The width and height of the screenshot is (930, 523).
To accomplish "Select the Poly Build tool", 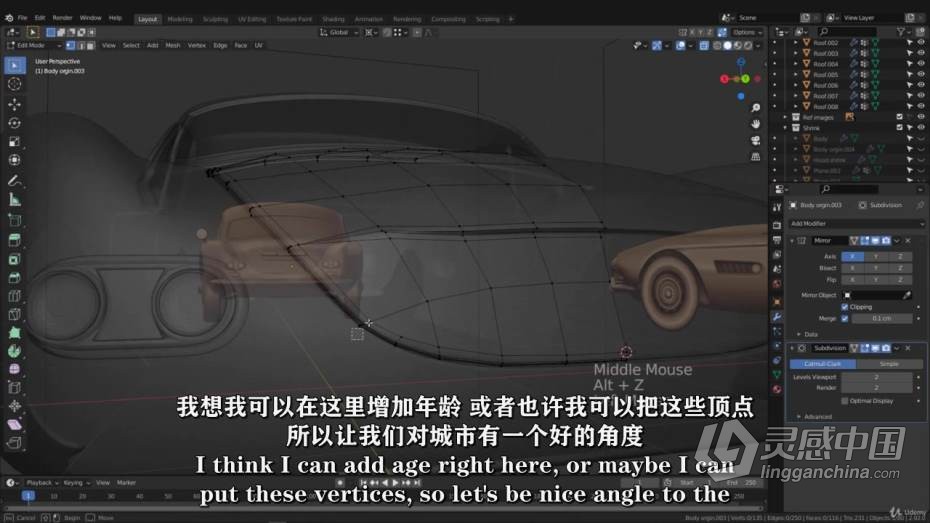I will 15,333.
